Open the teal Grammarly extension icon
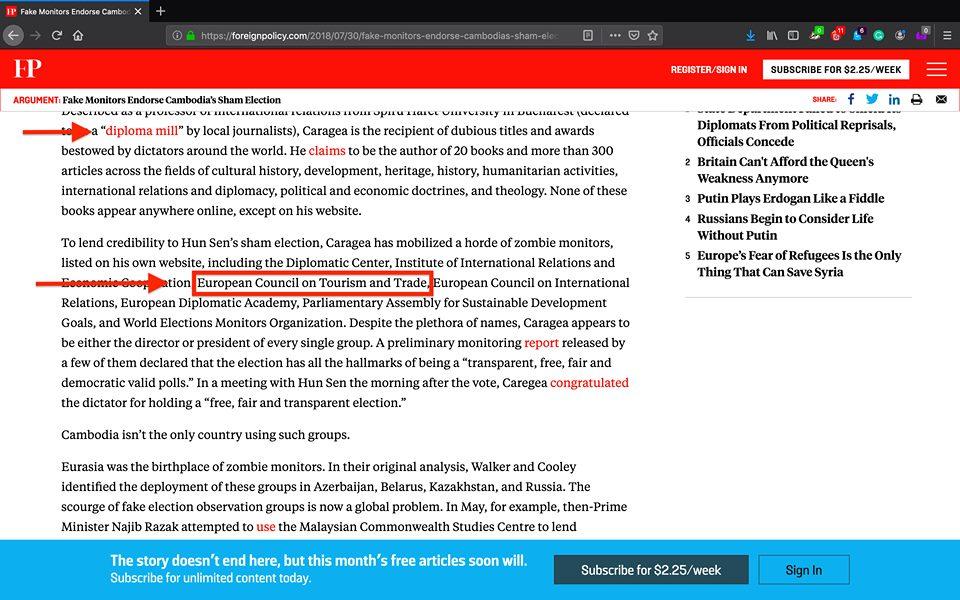 click(879, 36)
